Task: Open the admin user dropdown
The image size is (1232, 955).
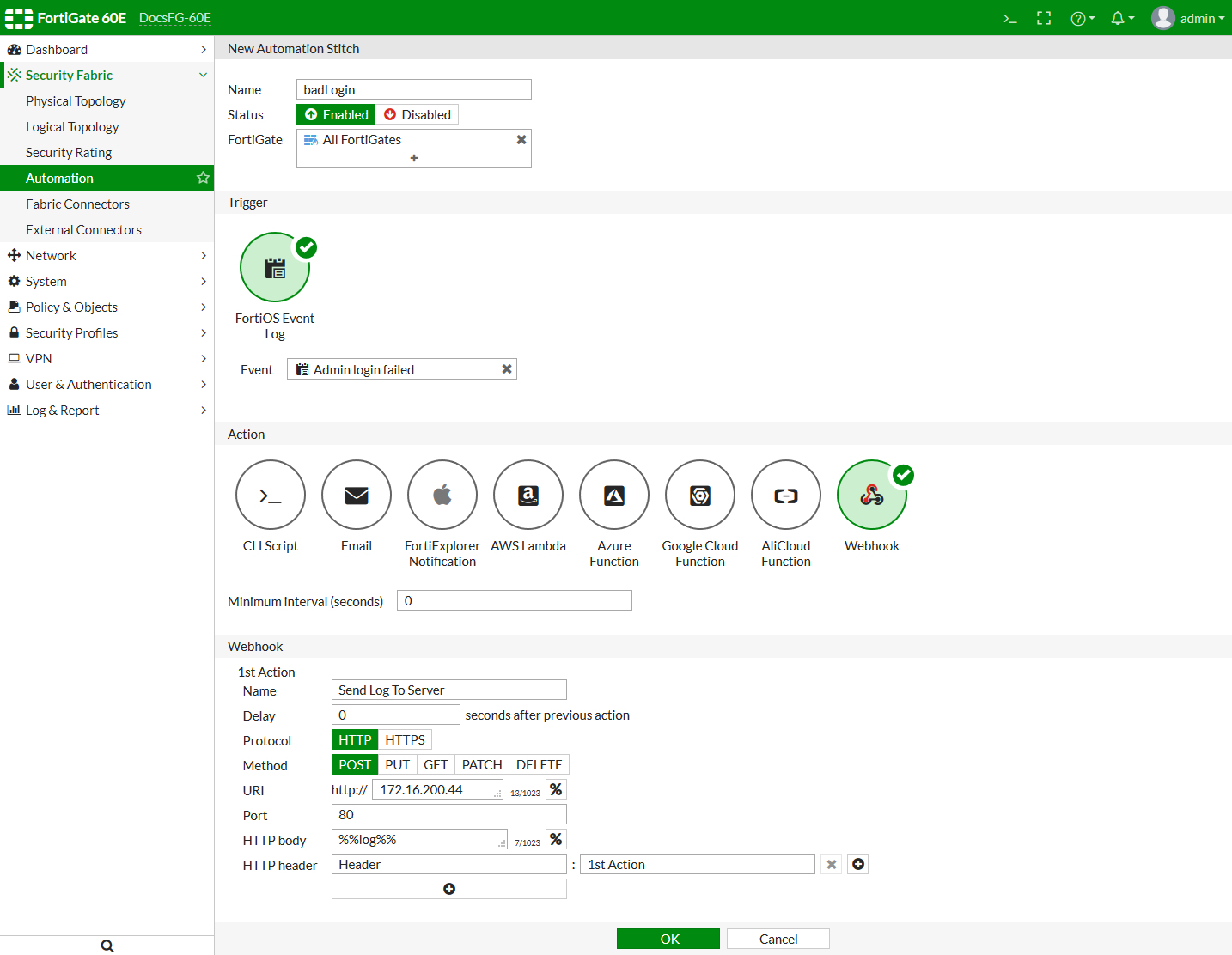Action: [x=1189, y=18]
